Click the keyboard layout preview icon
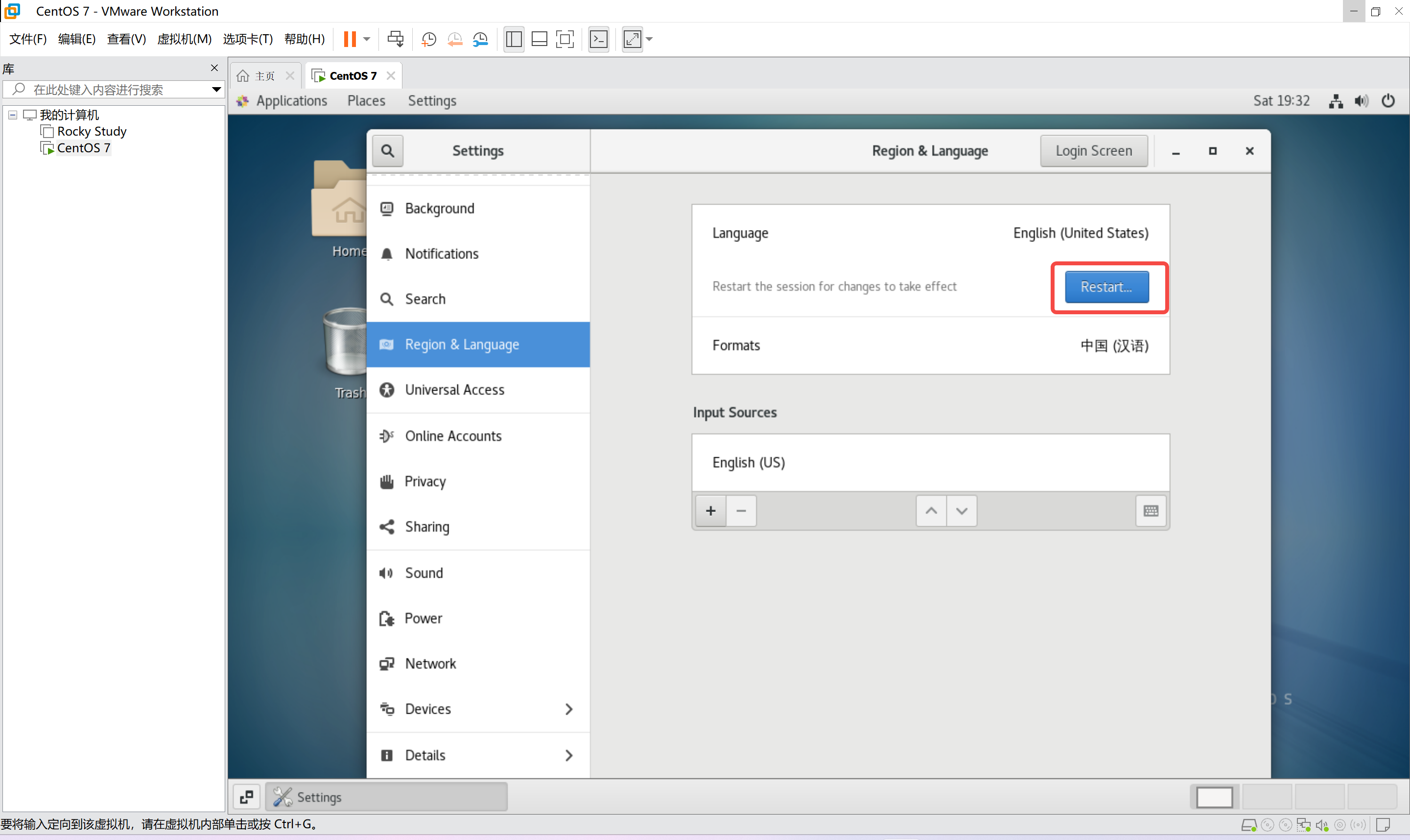 coord(1150,511)
